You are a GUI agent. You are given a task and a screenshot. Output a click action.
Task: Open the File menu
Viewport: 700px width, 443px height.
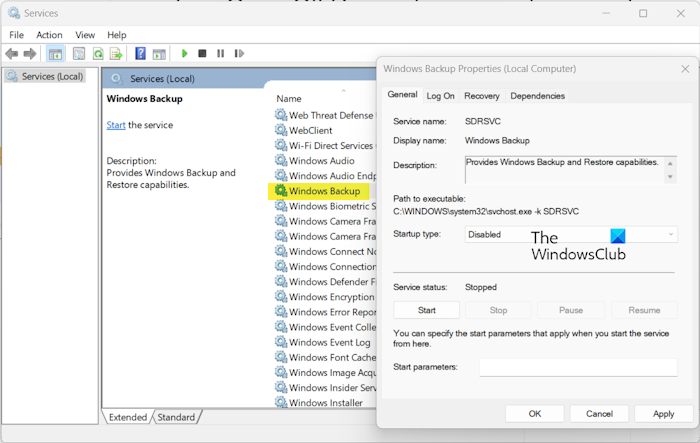click(x=17, y=35)
